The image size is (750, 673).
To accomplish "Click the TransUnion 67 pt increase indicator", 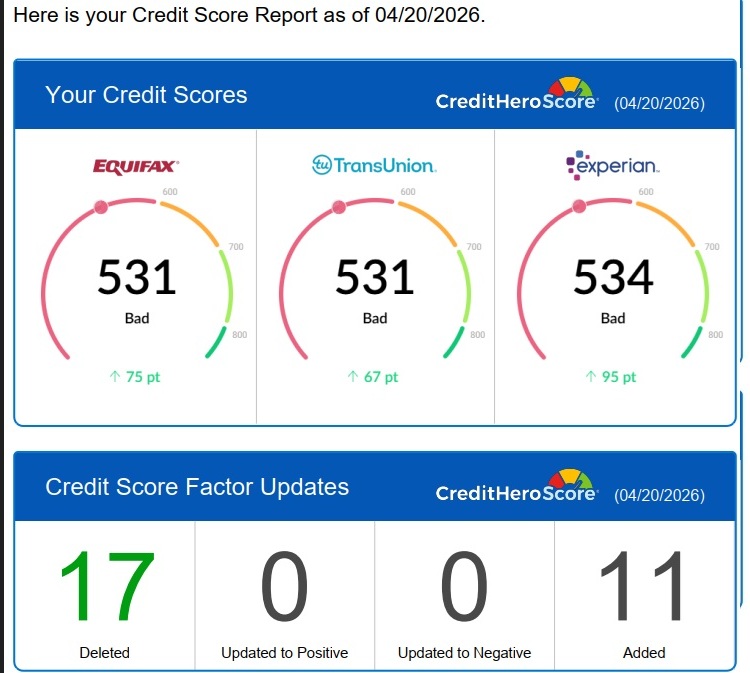I will (x=373, y=377).
